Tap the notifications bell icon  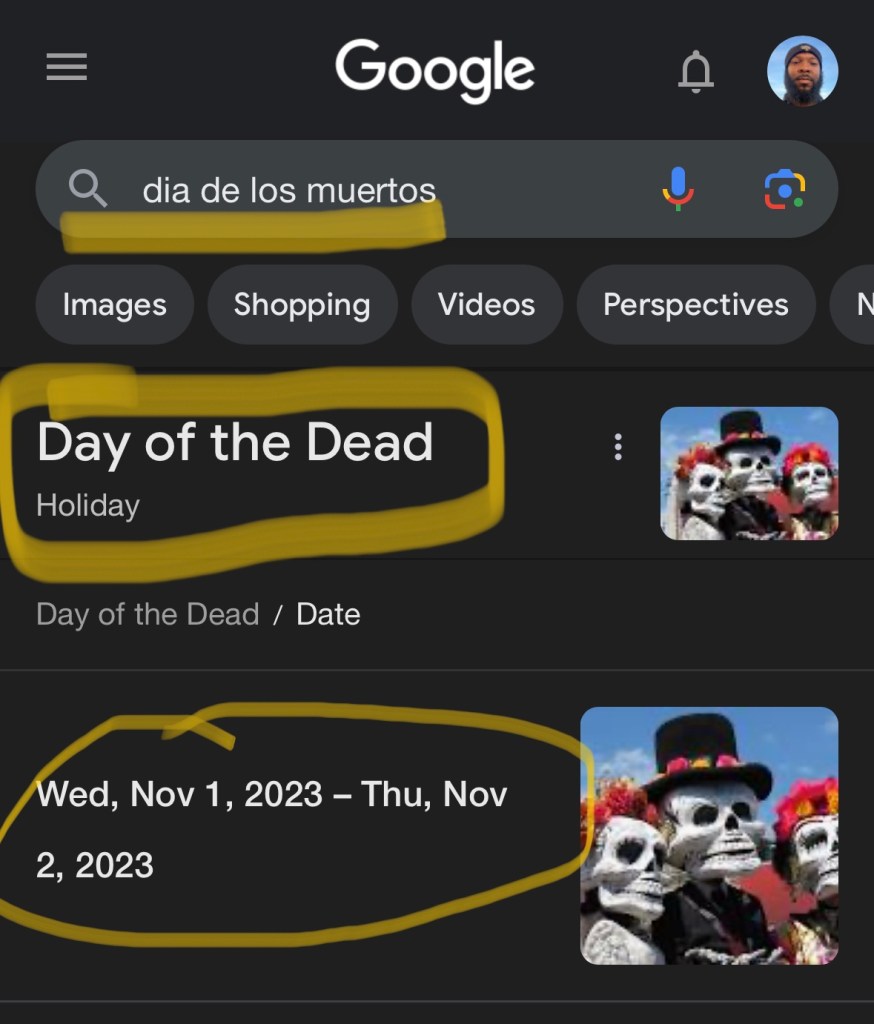pos(696,71)
